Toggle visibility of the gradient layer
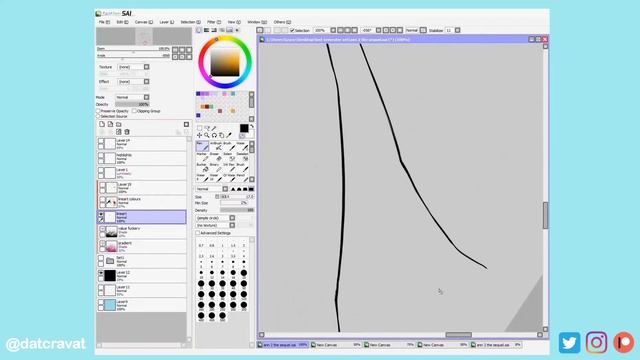 [x=102, y=244]
